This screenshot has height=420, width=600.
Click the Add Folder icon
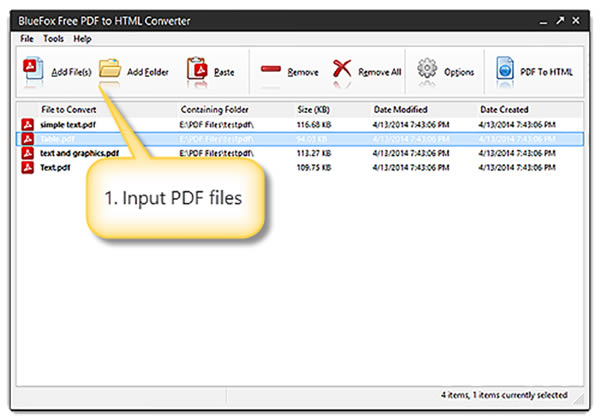[110, 70]
